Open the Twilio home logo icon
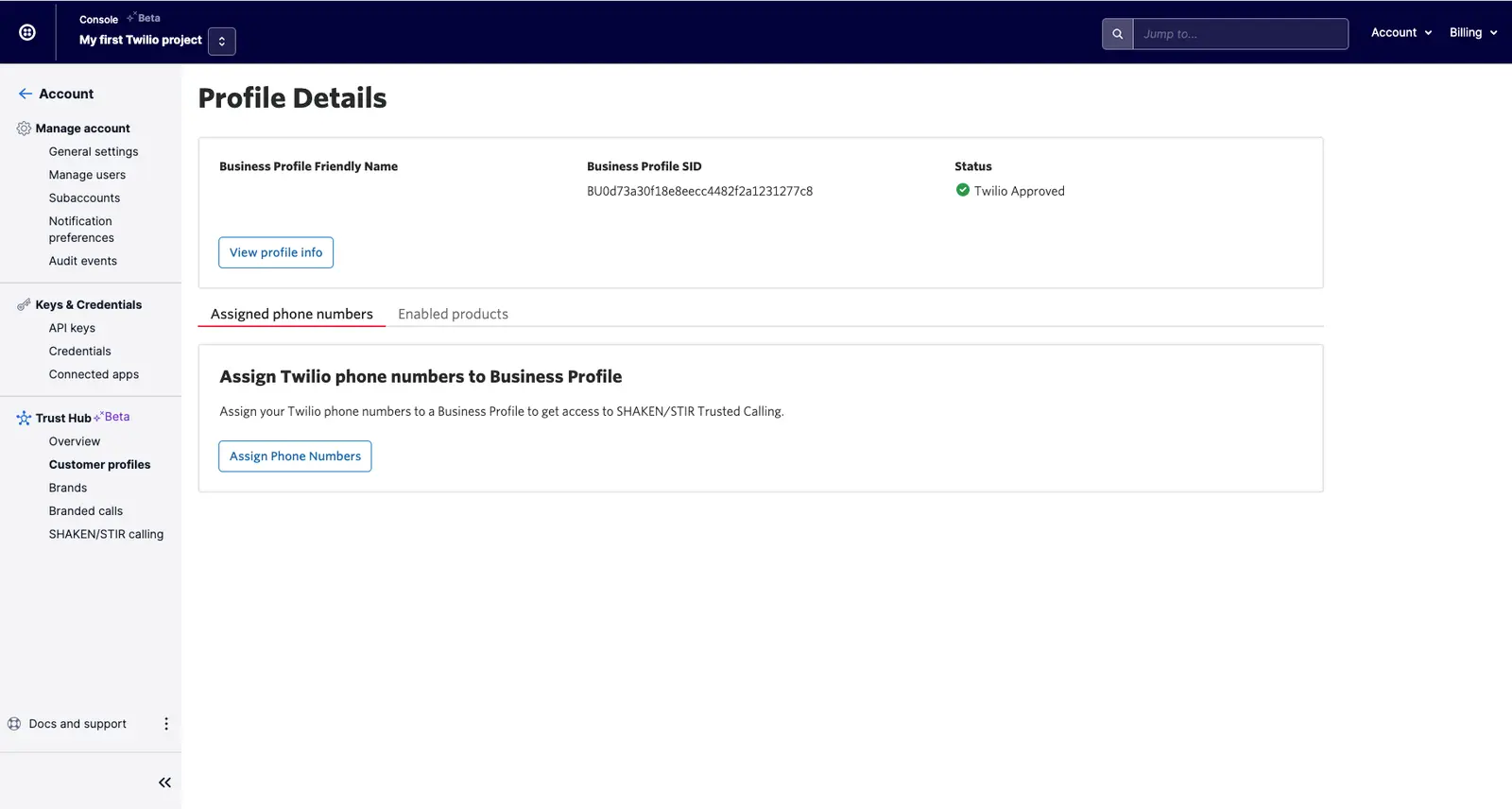 (x=27, y=32)
